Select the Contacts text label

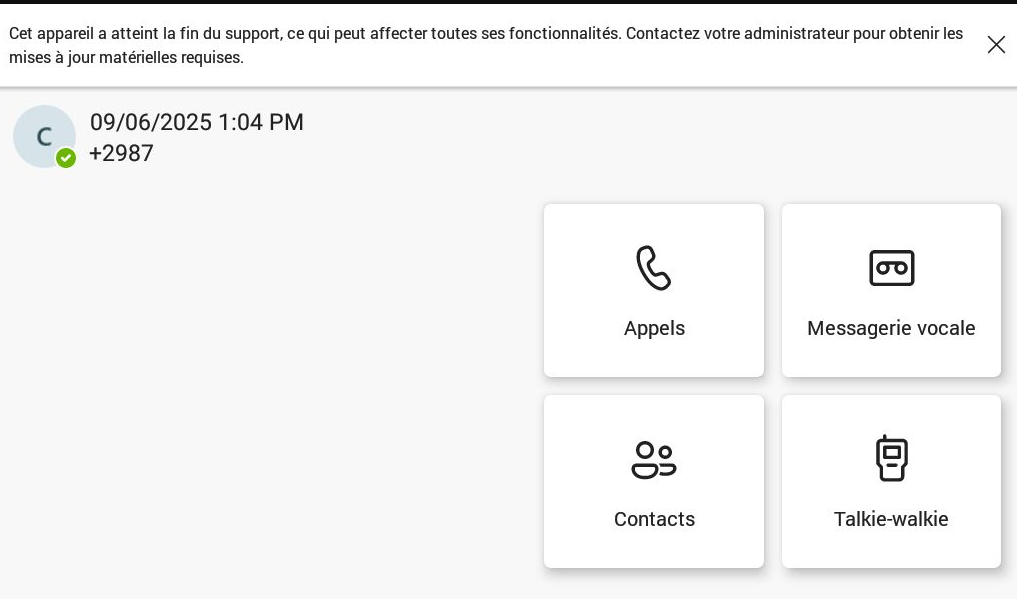coord(654,519)
